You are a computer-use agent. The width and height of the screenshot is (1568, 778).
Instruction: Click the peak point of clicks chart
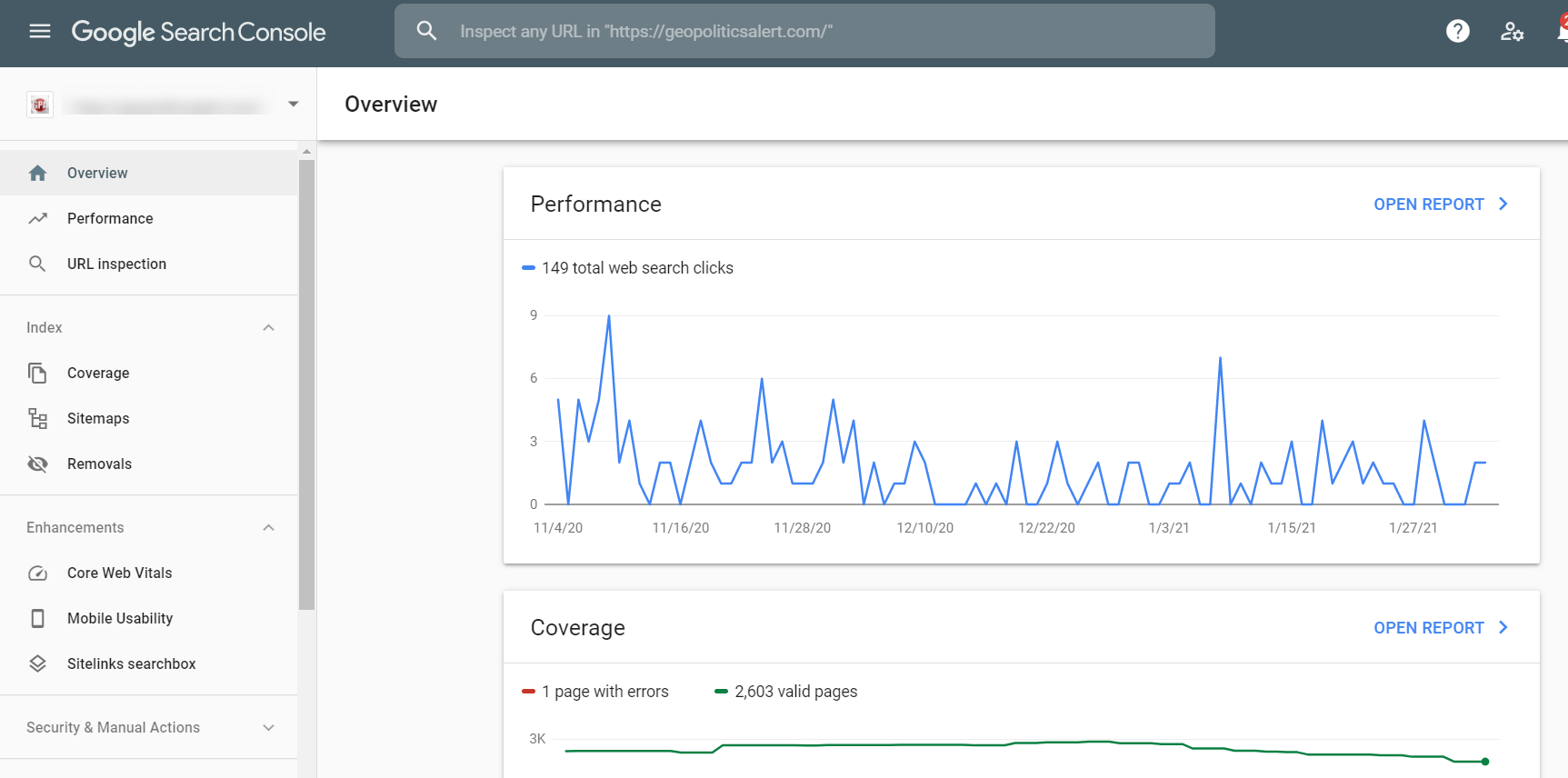pyautogui.click(x=609, y=315)
